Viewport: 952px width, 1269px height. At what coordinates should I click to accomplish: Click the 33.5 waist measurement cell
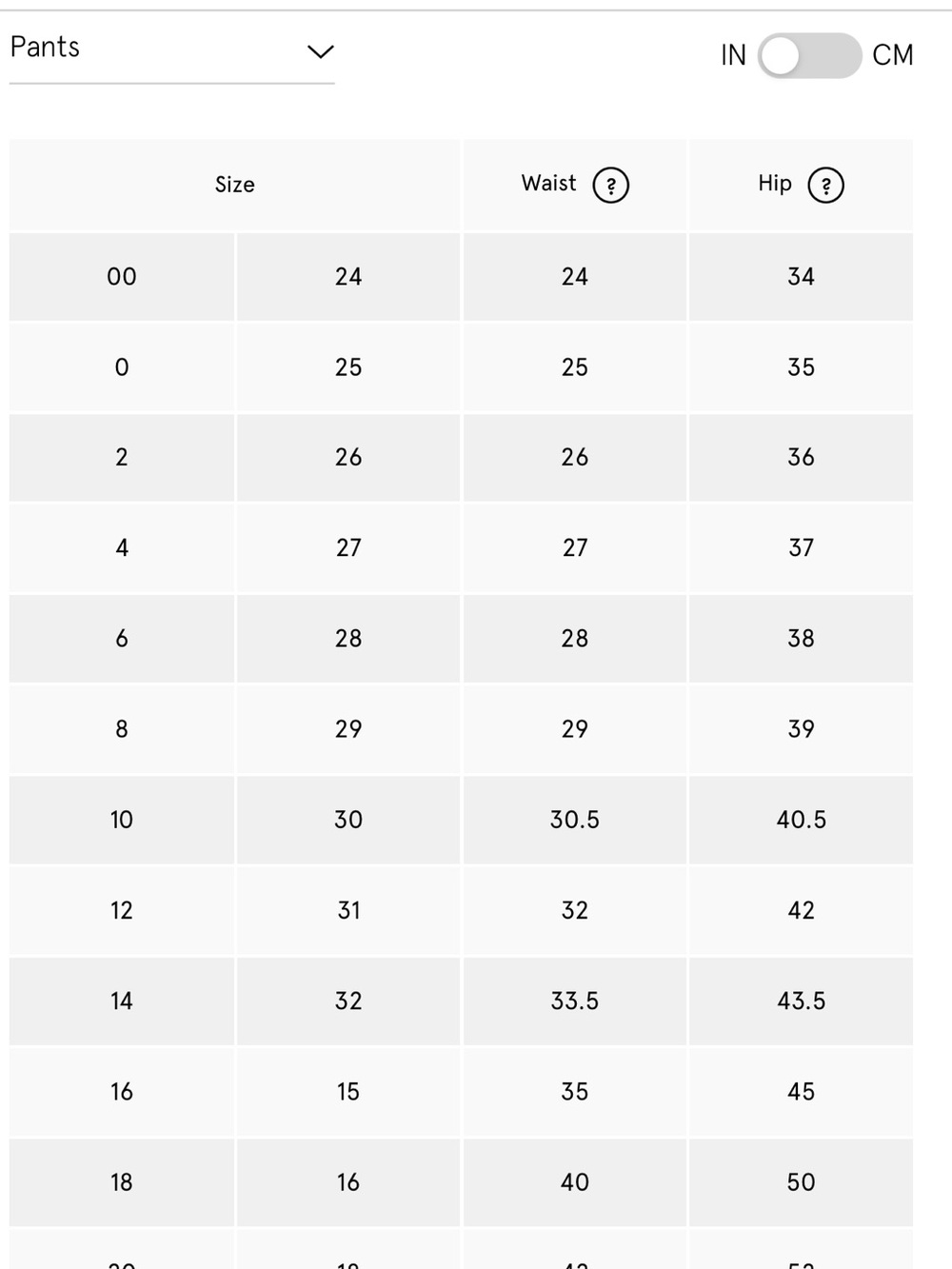[x=575, y=1001]
